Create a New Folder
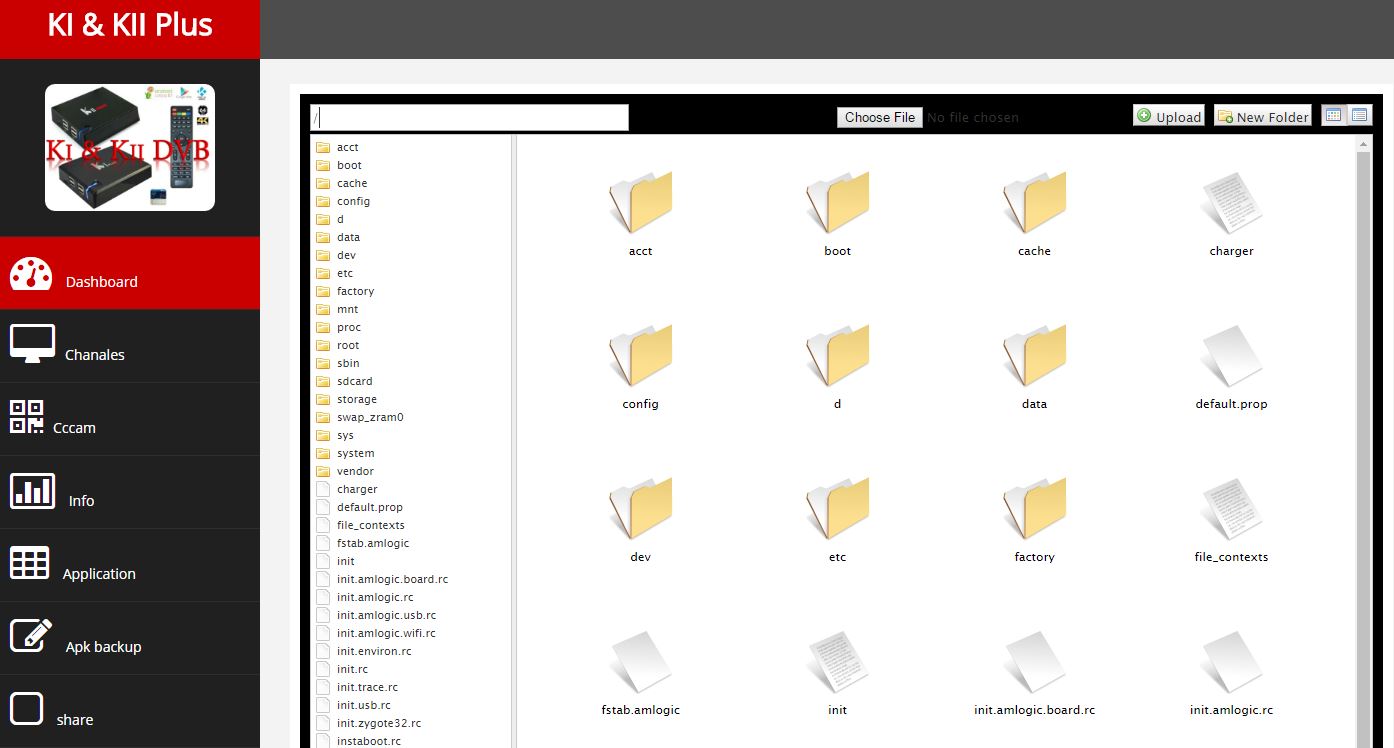The width and height of the screenshot is (1394, 748). point(1262,116)
